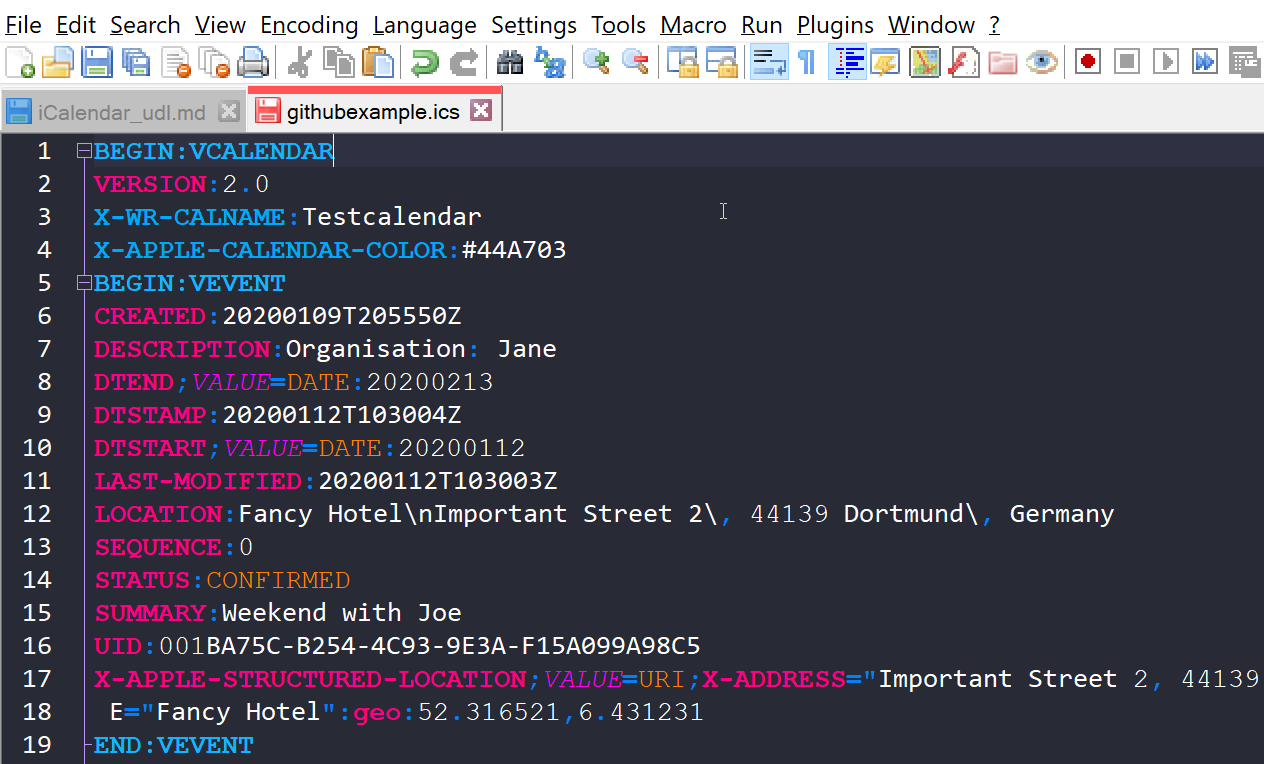Viewport: 1264px width, 764px height.
Task: Open the Encoding menu
Action: 309,25
